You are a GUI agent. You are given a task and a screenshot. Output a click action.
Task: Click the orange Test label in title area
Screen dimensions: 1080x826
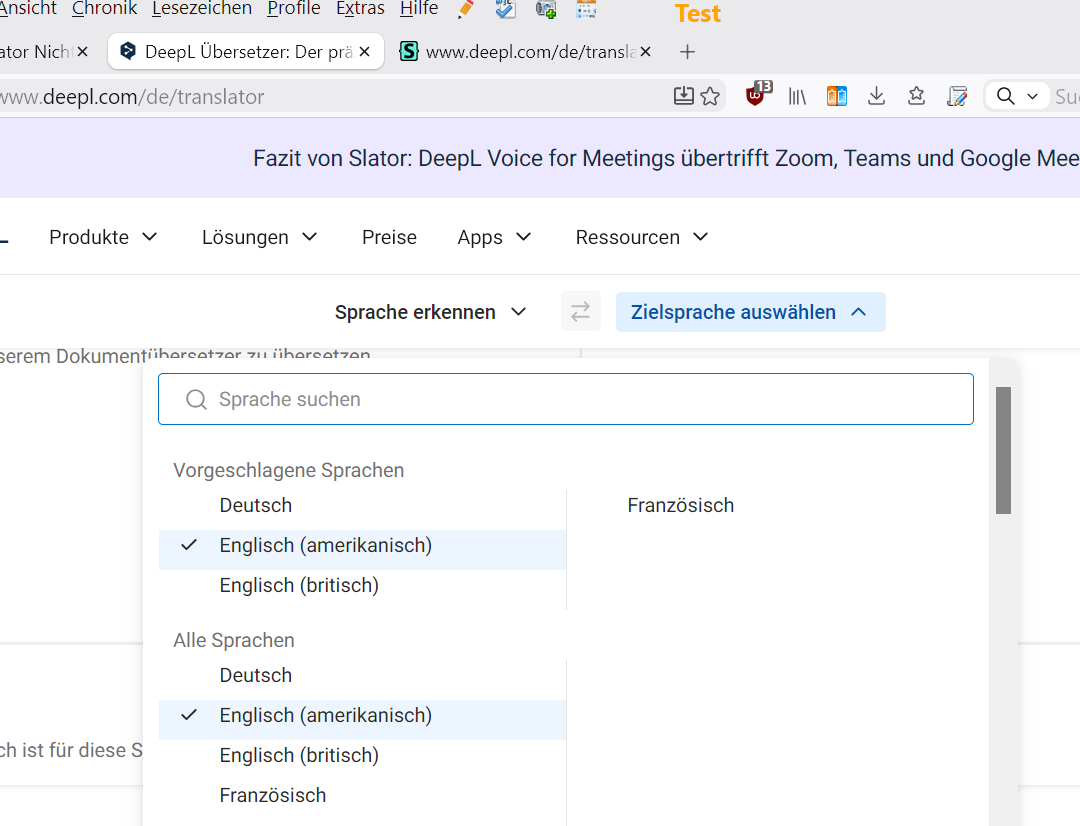tap(698, 14)
